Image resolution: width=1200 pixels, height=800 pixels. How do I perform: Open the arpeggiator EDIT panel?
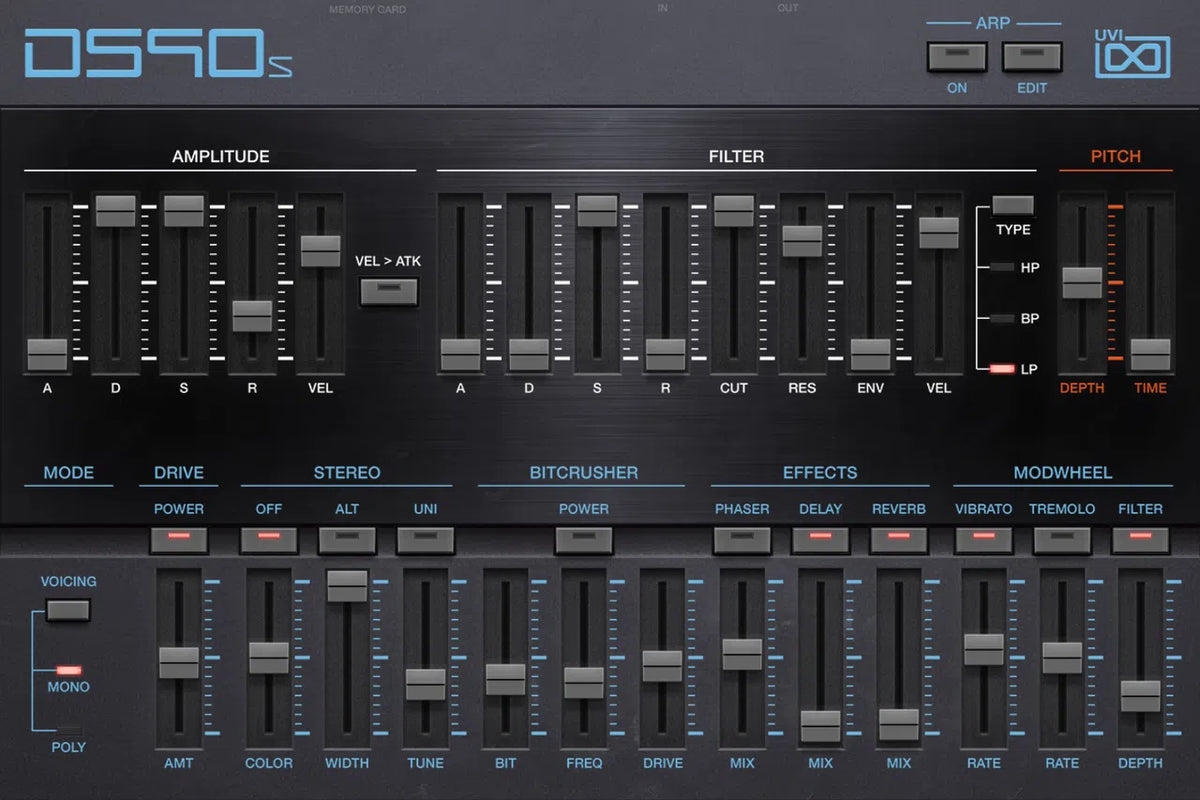(1032, 57)
